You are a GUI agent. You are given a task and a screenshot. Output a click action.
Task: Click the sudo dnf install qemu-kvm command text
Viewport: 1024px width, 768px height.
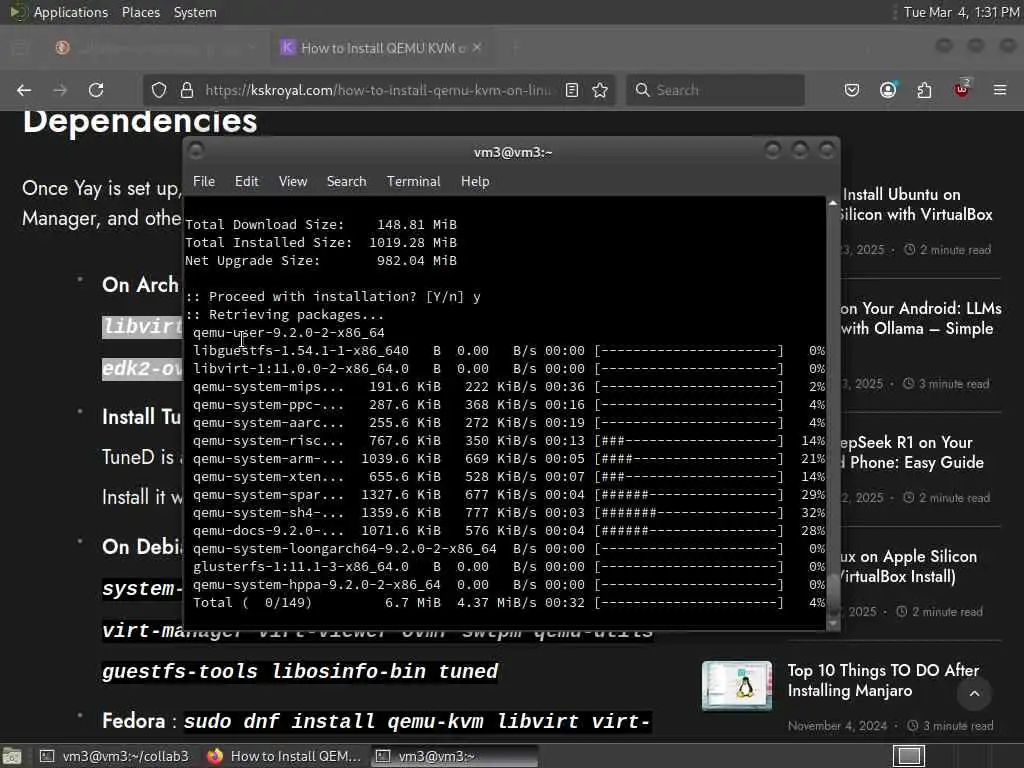point(417,721)
